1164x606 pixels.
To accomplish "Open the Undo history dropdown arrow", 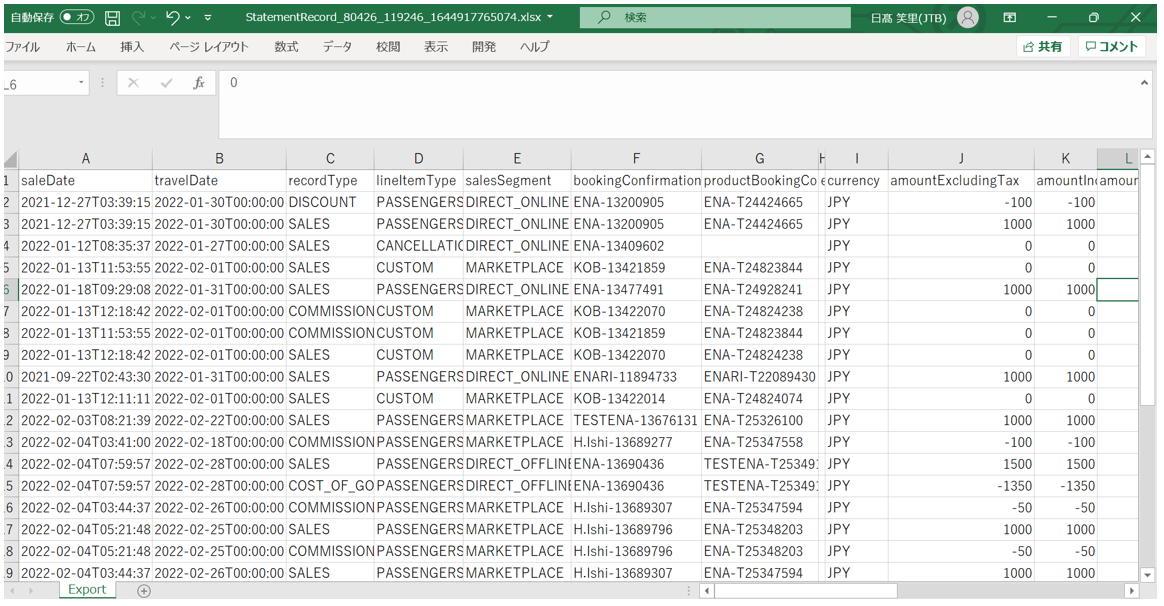I will coord(189,18).
